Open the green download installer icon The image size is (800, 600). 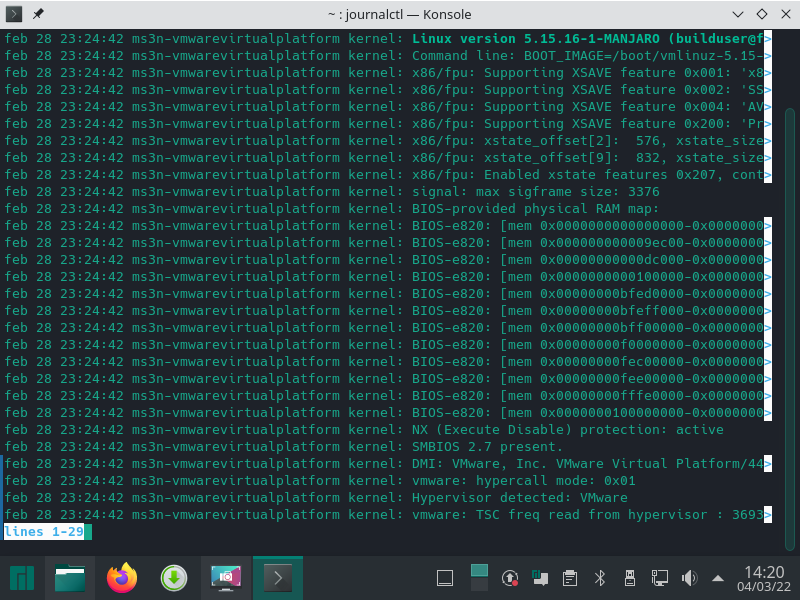coord(174,578)
